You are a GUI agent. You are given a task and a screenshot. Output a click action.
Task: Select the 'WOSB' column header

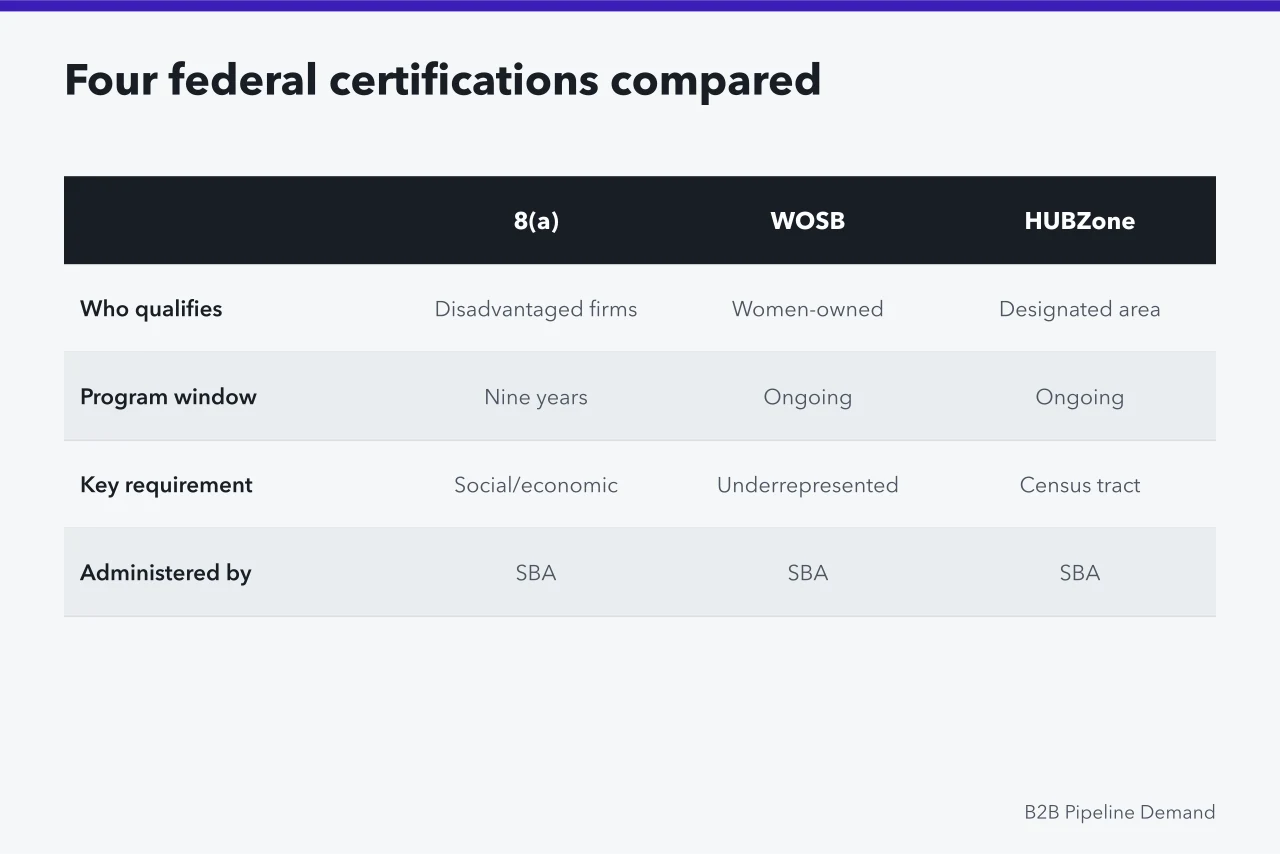808,221
